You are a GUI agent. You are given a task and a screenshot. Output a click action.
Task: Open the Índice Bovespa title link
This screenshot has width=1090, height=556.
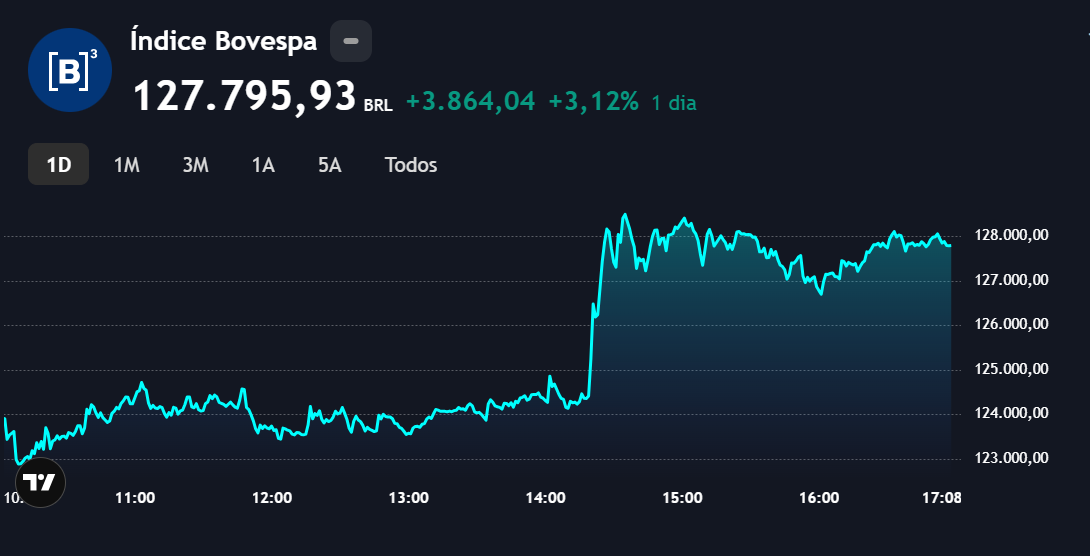(x=224, y=41)
